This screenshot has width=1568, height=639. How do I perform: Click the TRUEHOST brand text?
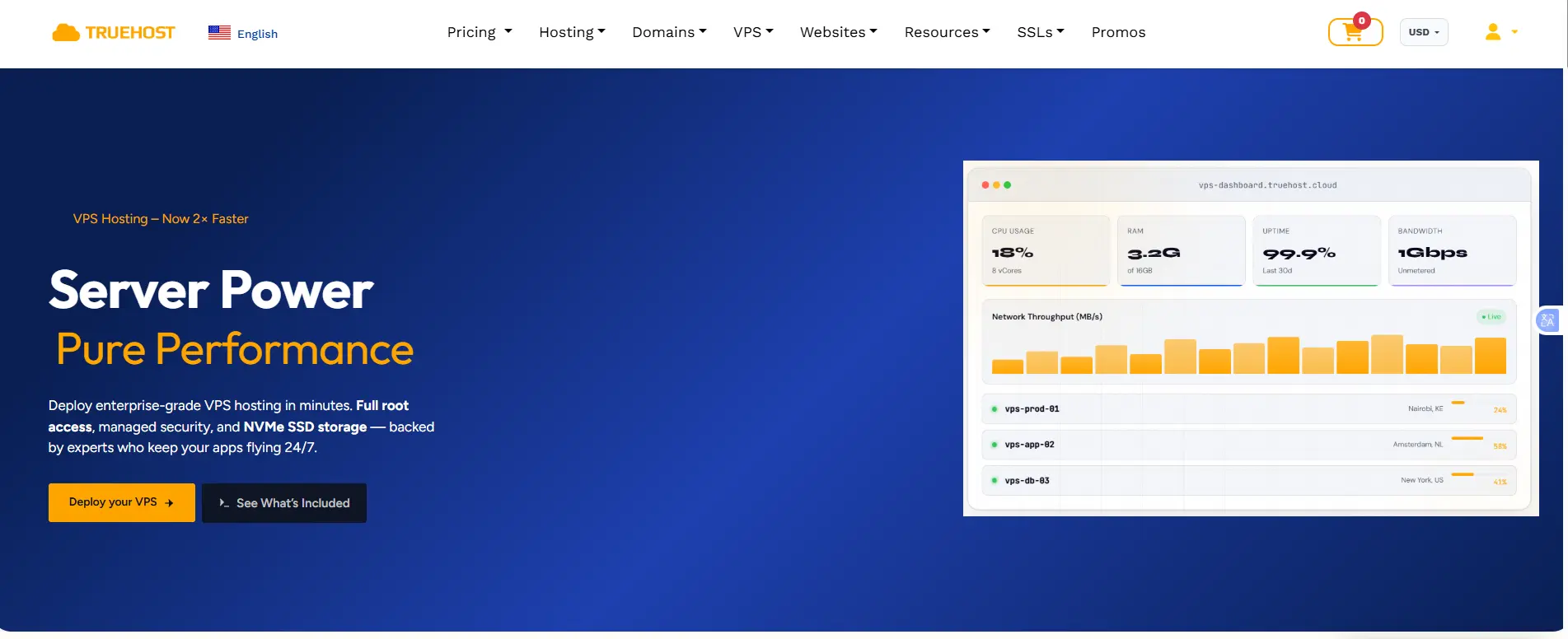click(130, 33)
